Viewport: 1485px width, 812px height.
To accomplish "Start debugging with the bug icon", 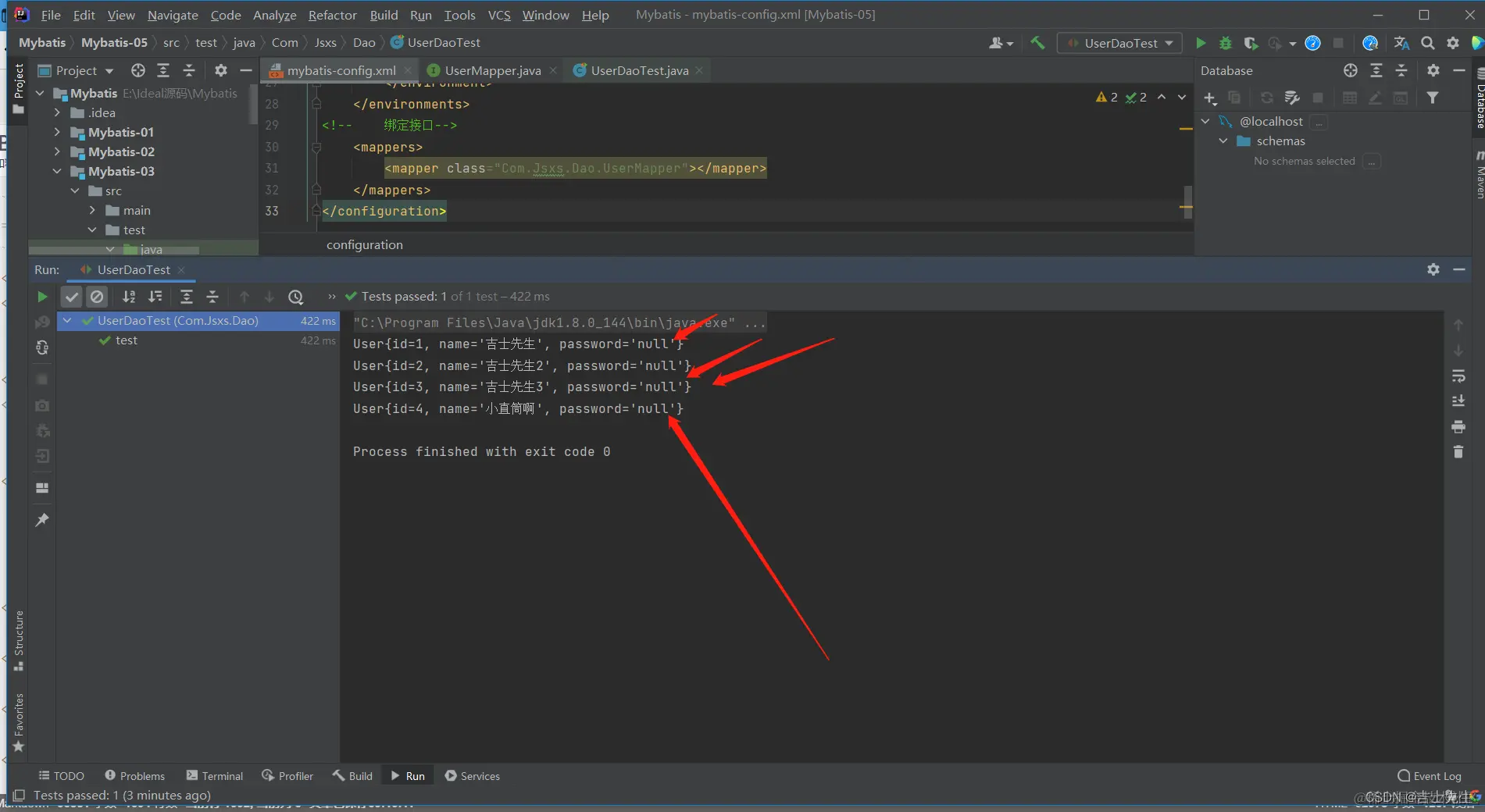I will [x=1226, y=43].
